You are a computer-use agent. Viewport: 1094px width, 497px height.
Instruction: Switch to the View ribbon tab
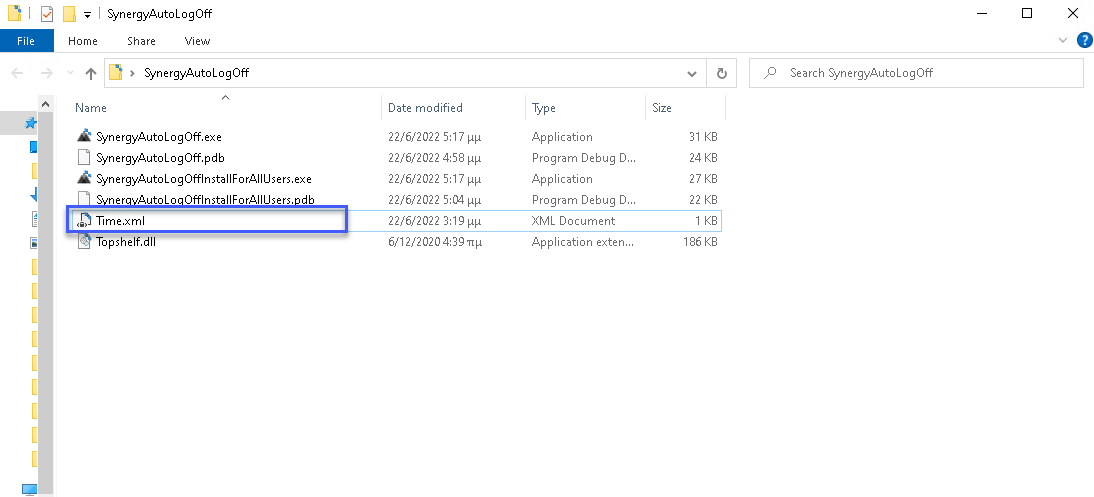tap(197, 41)
